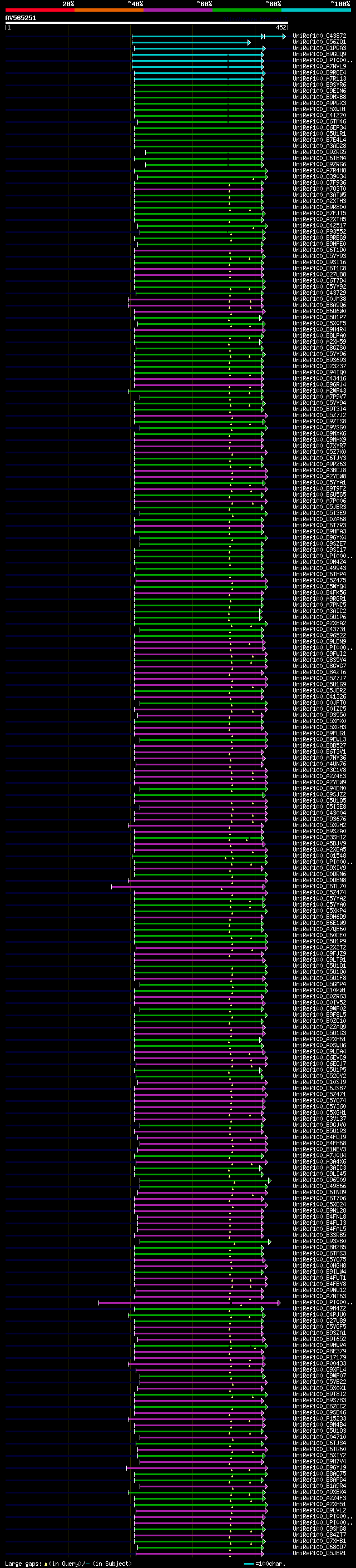The image size is (356, 1568).
Task: Select the UniRef100_A2X2T2 label
Action: 319,947
